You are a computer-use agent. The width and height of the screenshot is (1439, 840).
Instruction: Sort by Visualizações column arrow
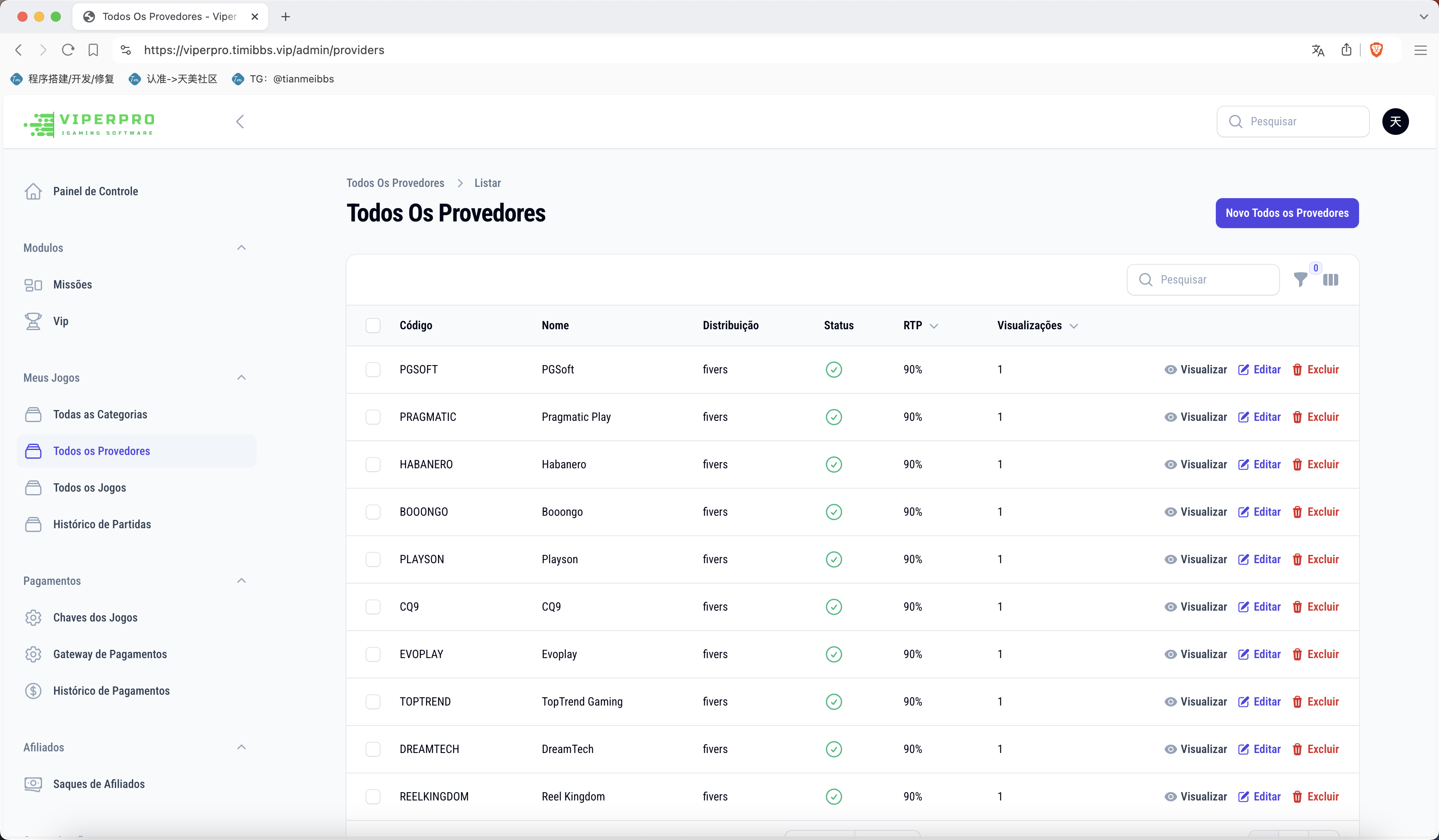(1073, 326)
